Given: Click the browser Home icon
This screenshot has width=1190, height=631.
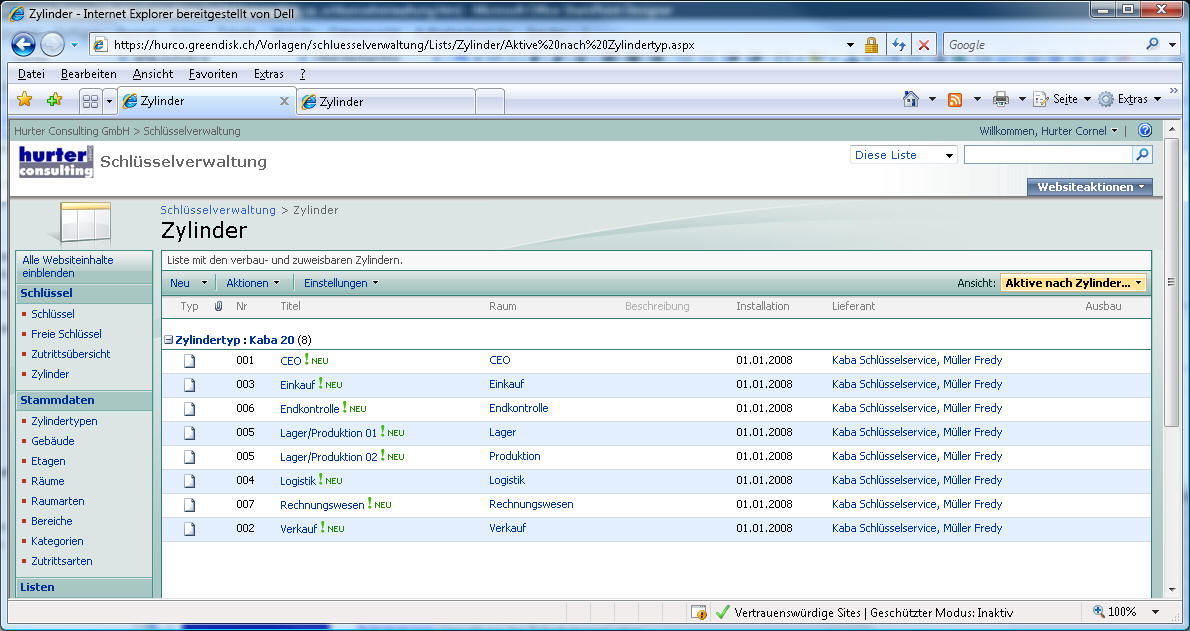Looking at the screenshot, I should point(911,99).
